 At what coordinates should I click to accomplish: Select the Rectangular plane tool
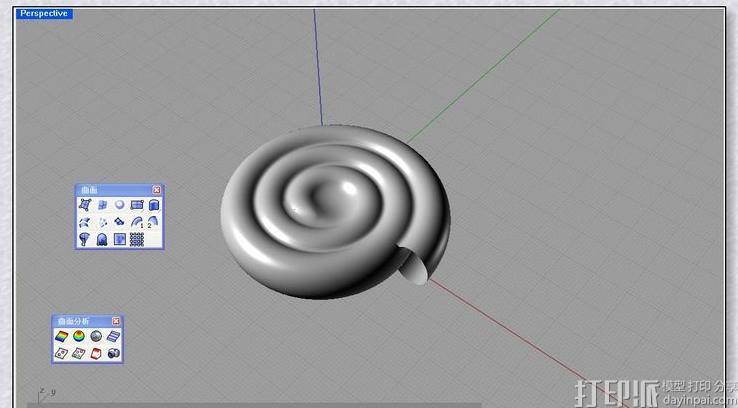coord(137,205)
